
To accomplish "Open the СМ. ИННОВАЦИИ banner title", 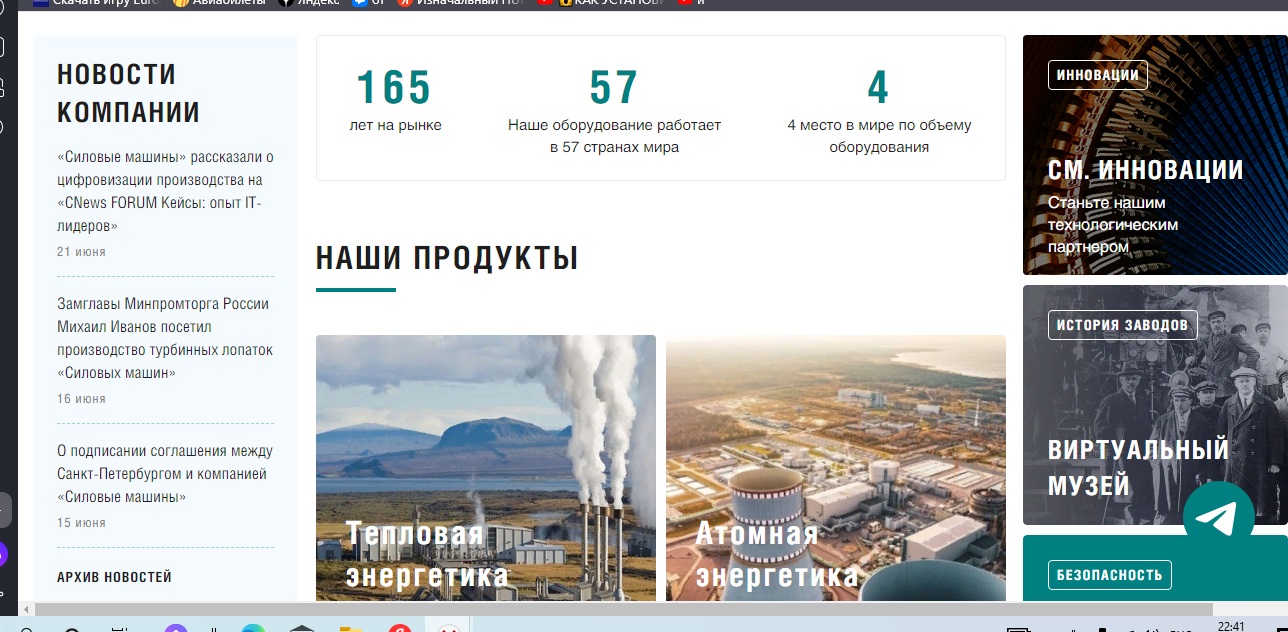I will tap(1146, 170).
